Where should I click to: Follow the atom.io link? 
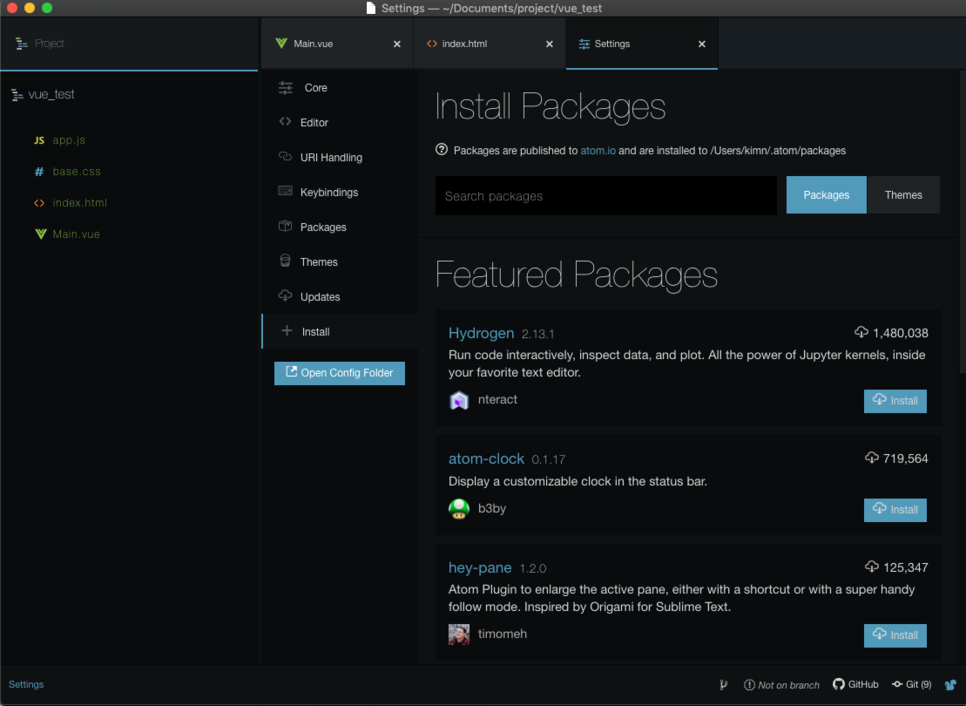click(x=598, y=150)
